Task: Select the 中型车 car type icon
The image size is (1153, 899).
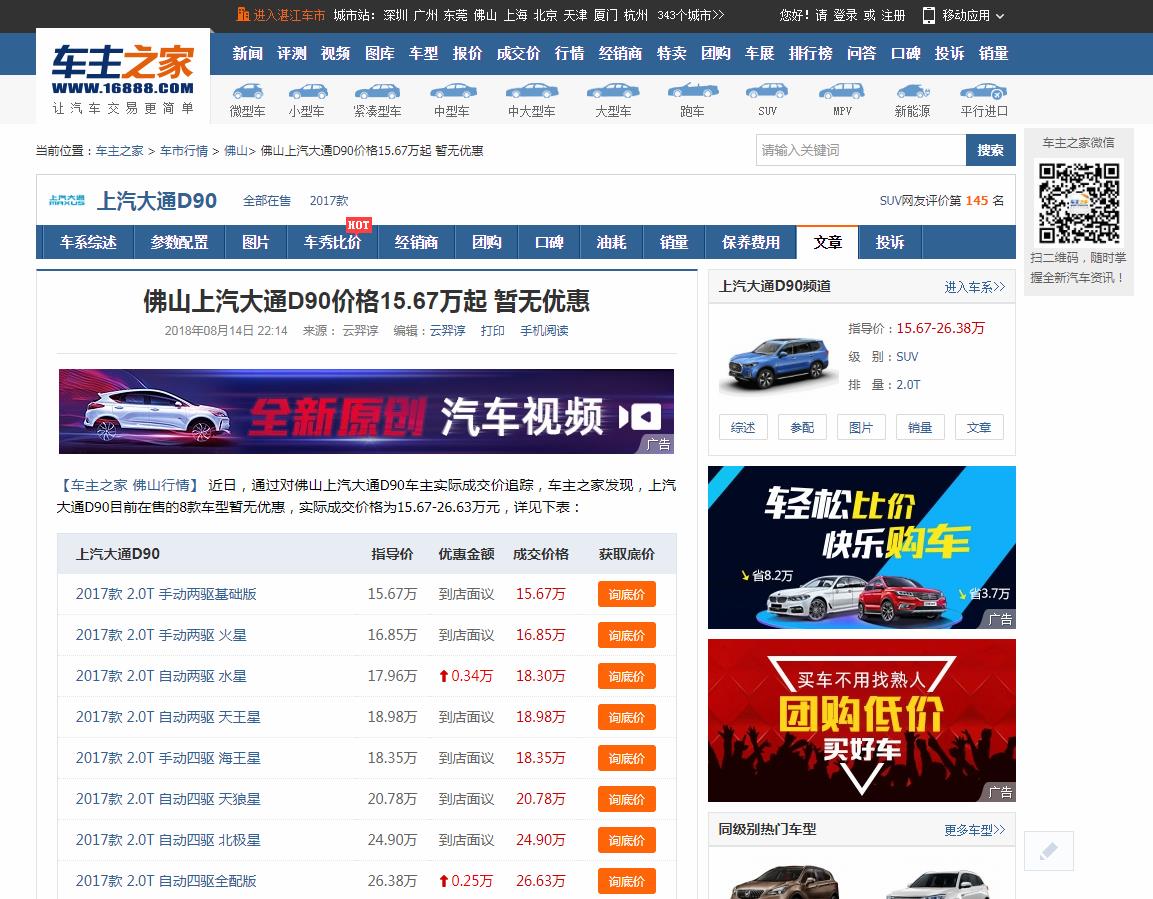Action: point(453,92)
